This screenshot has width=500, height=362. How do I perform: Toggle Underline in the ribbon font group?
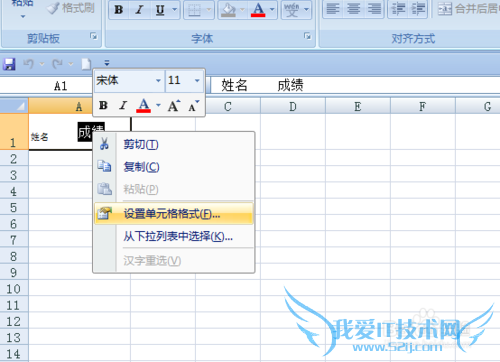(160, 10)
